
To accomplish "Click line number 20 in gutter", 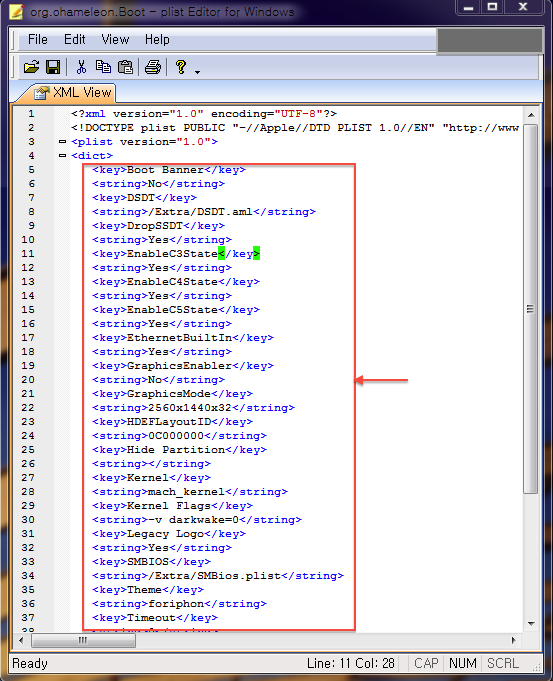I will [x=28, y=380].
